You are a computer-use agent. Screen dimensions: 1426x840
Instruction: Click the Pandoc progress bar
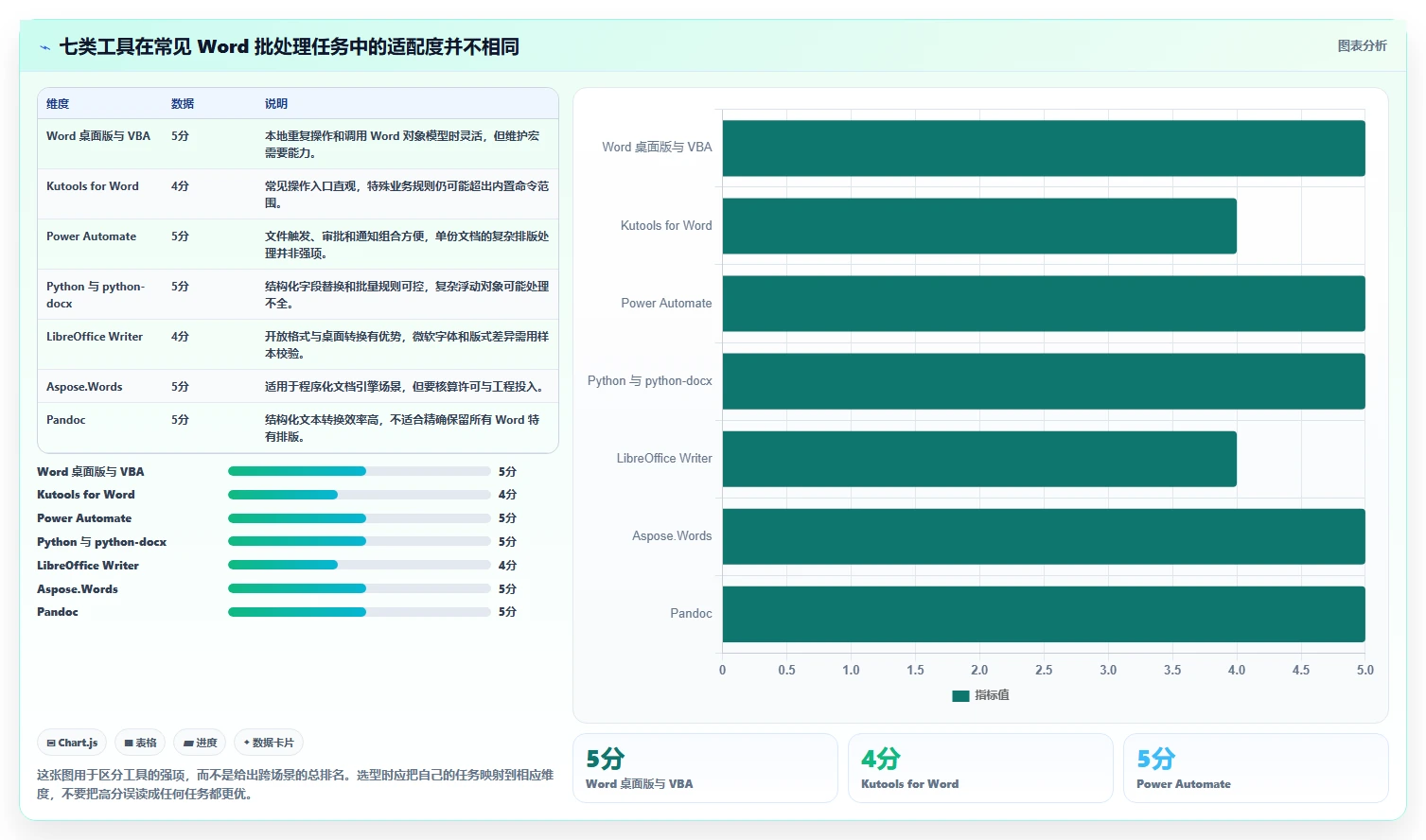(x=360, y=612)
